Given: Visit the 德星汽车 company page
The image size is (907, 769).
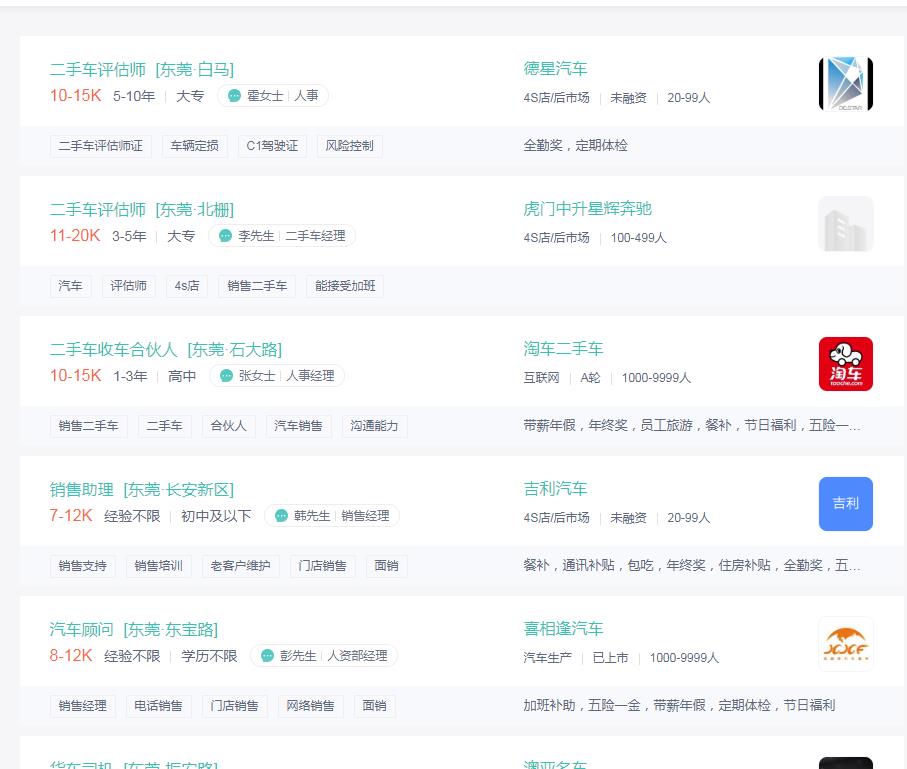Looking at the screenshot, I should [x=555, y=69].
